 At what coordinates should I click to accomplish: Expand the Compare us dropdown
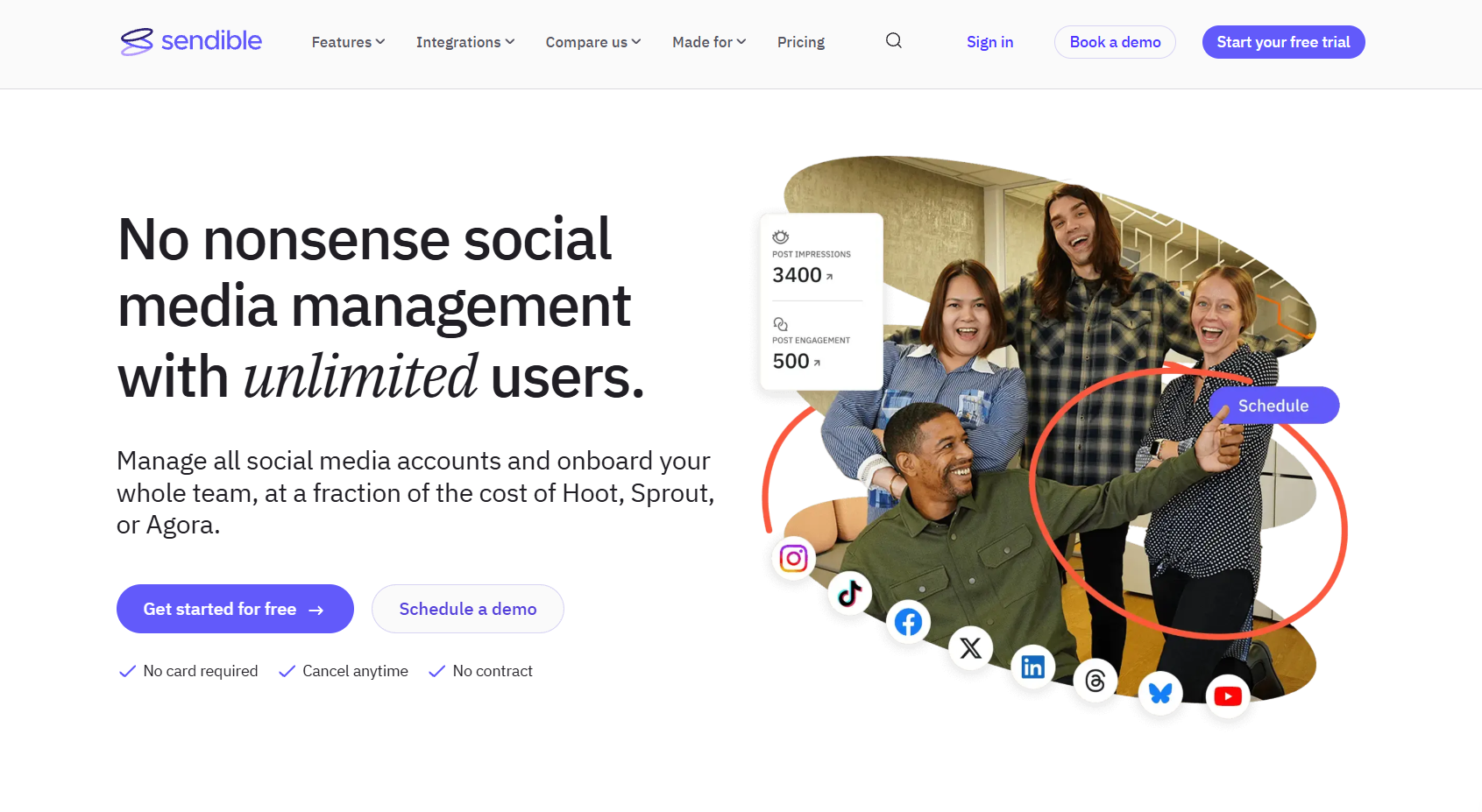tap(593, 42)
